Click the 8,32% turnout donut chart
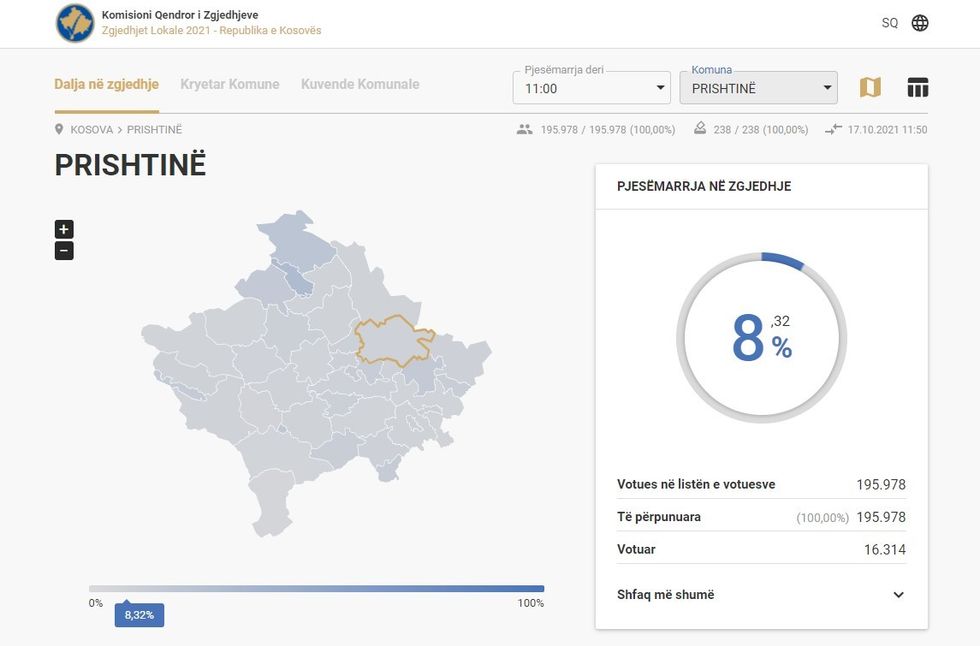Image resolution: width=980 pixels, height=646 pixels. tap(761, 337)
